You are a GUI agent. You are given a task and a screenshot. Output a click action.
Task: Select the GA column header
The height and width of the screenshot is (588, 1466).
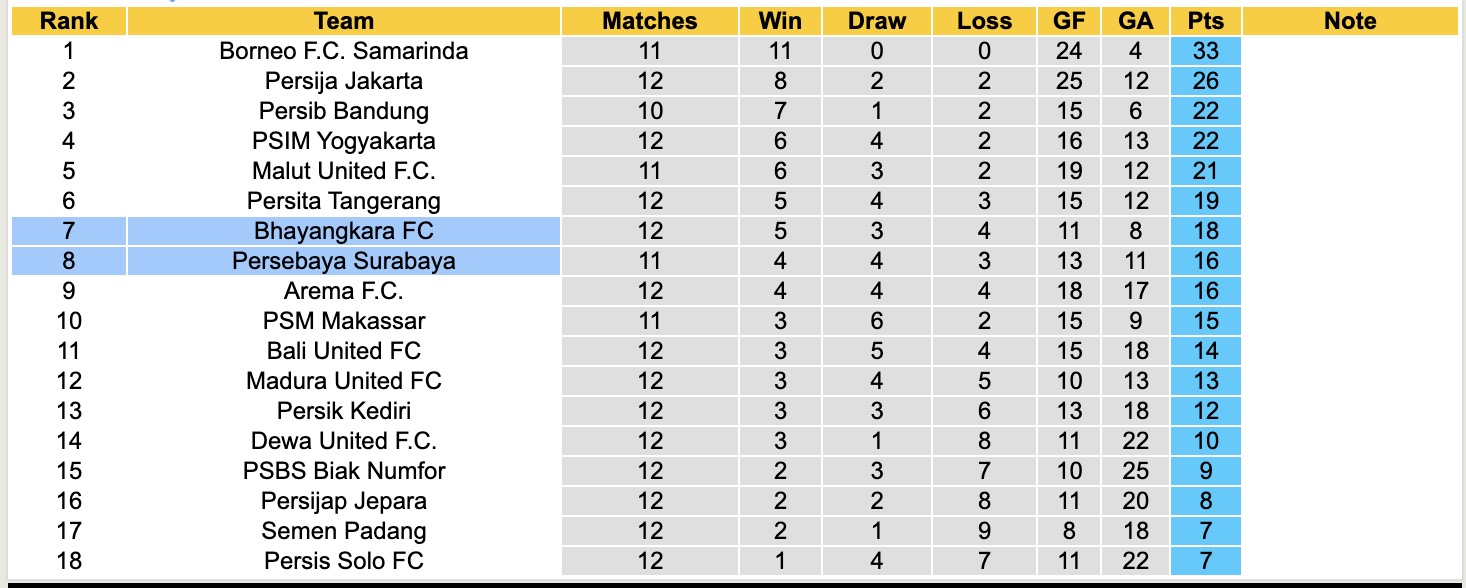click(x=1136, y=21)
